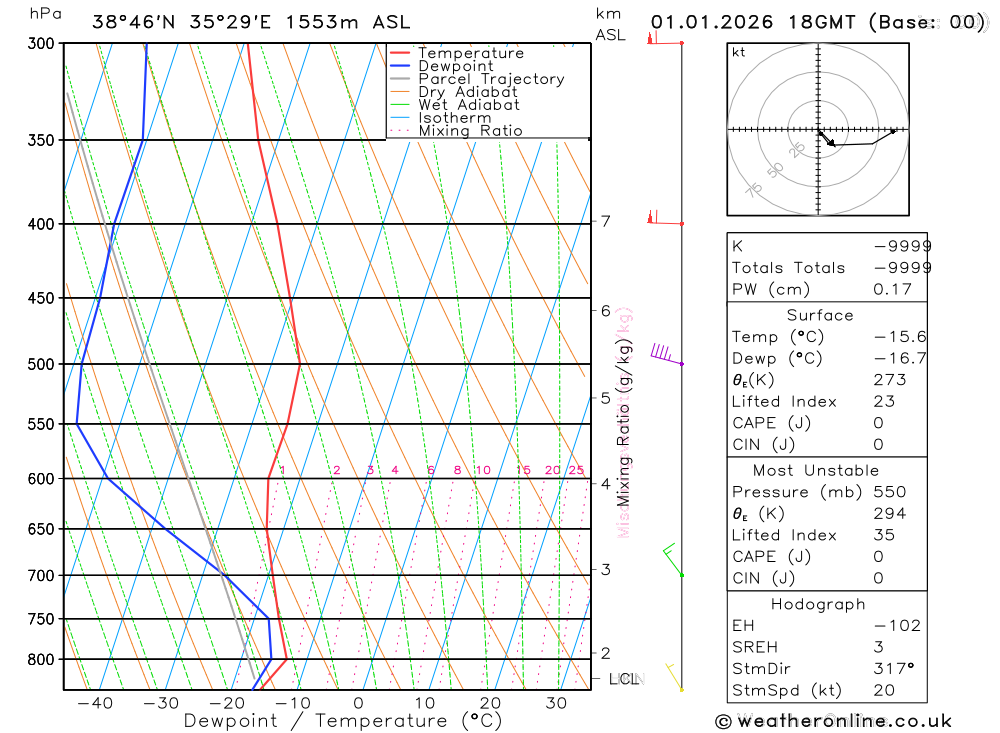Click the red Temperature legend line swatch
The height and width of the screenshot is (733, 1000).
[x=399, y=53]
